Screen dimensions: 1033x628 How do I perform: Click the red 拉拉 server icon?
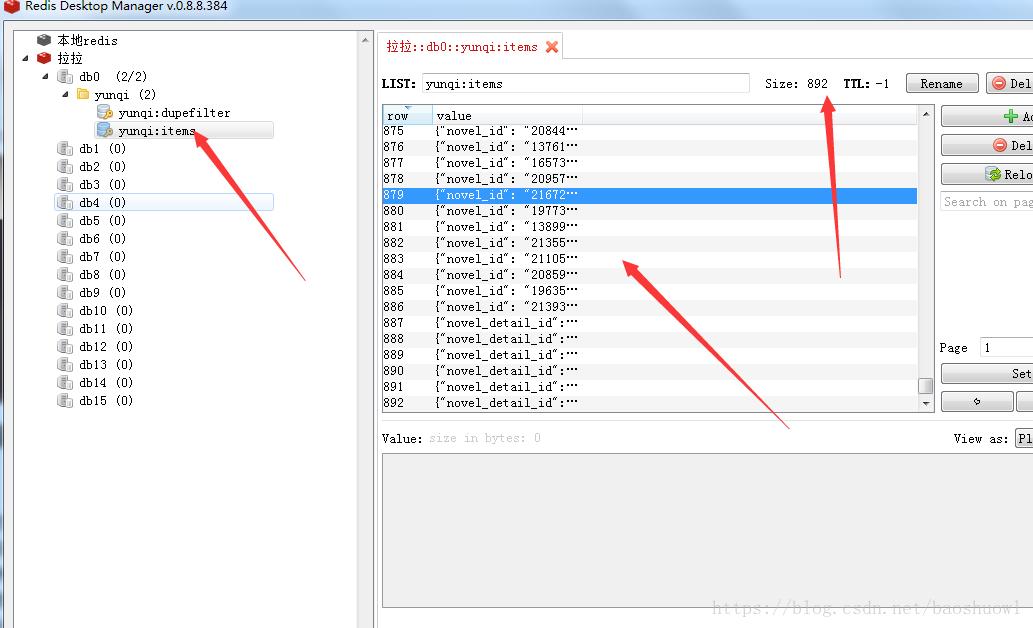click(x=44, y=58)
